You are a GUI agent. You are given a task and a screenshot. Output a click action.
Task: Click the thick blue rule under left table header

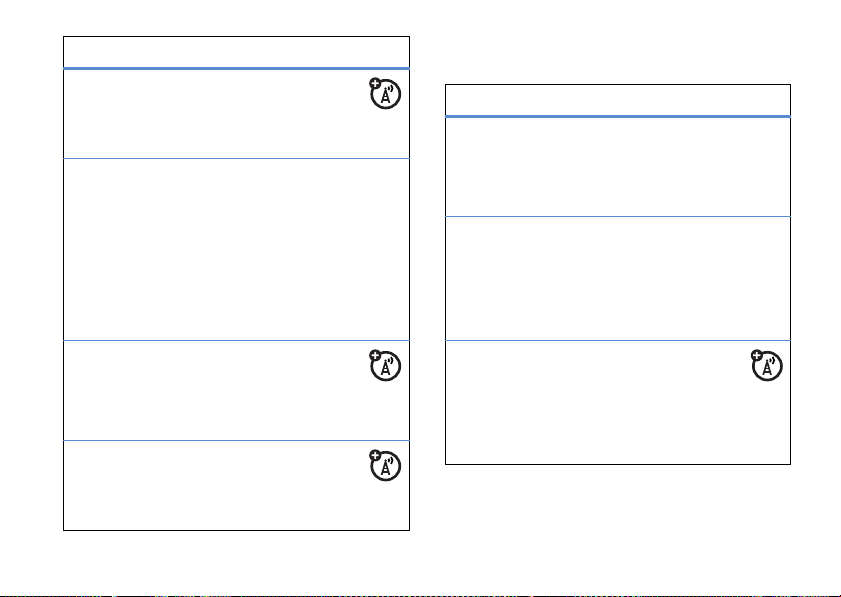pyautogui.click(x=236, y=68)
